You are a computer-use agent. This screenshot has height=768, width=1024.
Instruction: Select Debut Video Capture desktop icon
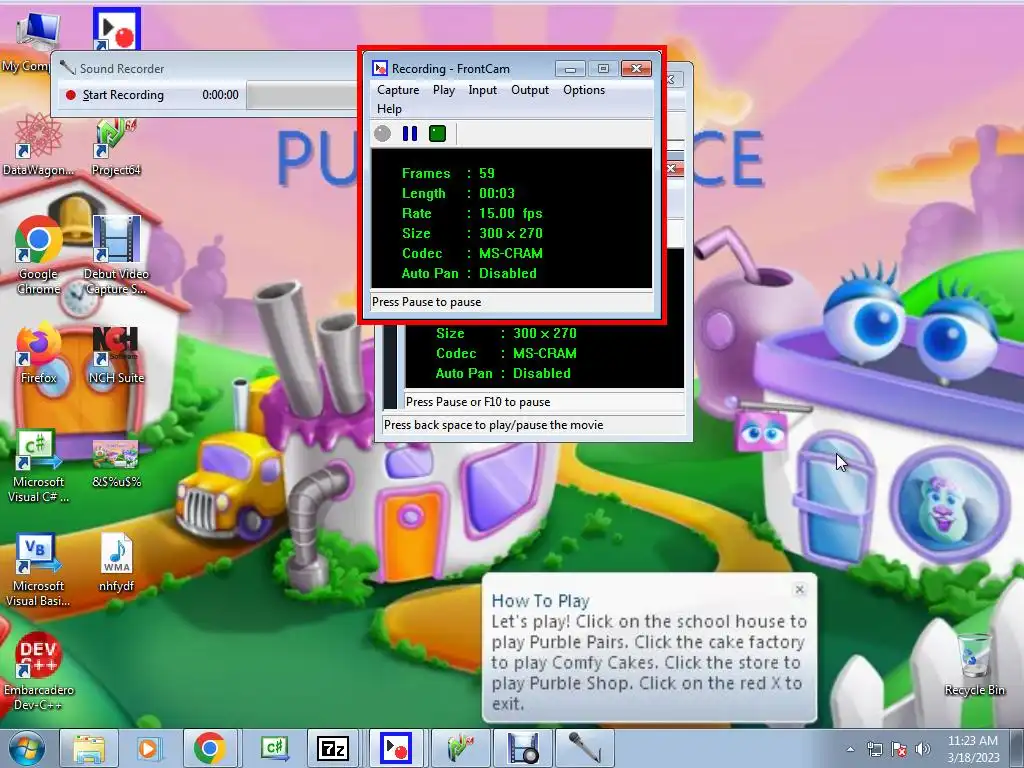point(116,256)
